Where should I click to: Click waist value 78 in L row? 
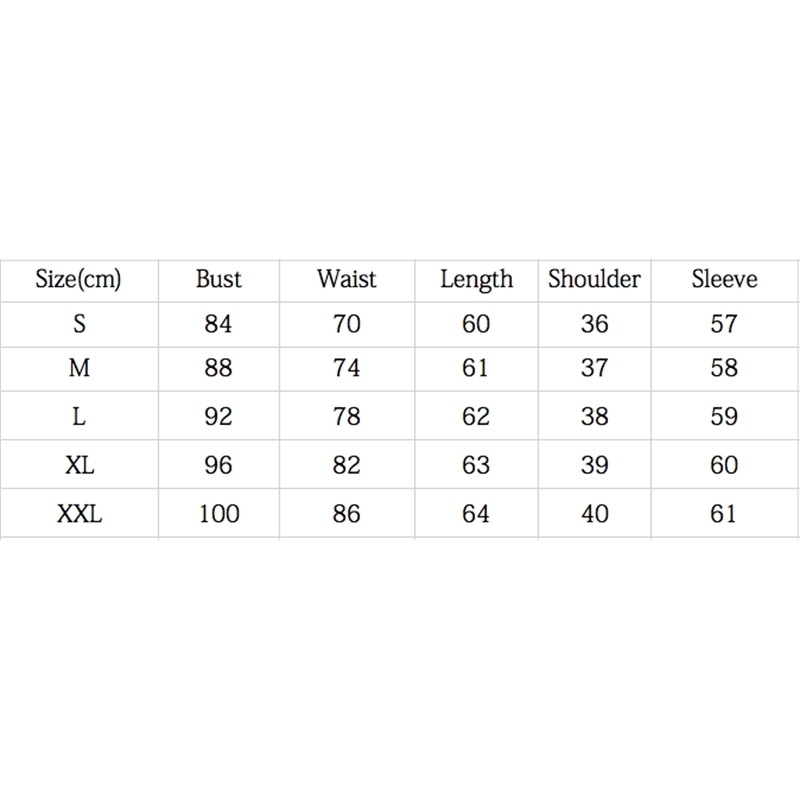tap(346, 416)
